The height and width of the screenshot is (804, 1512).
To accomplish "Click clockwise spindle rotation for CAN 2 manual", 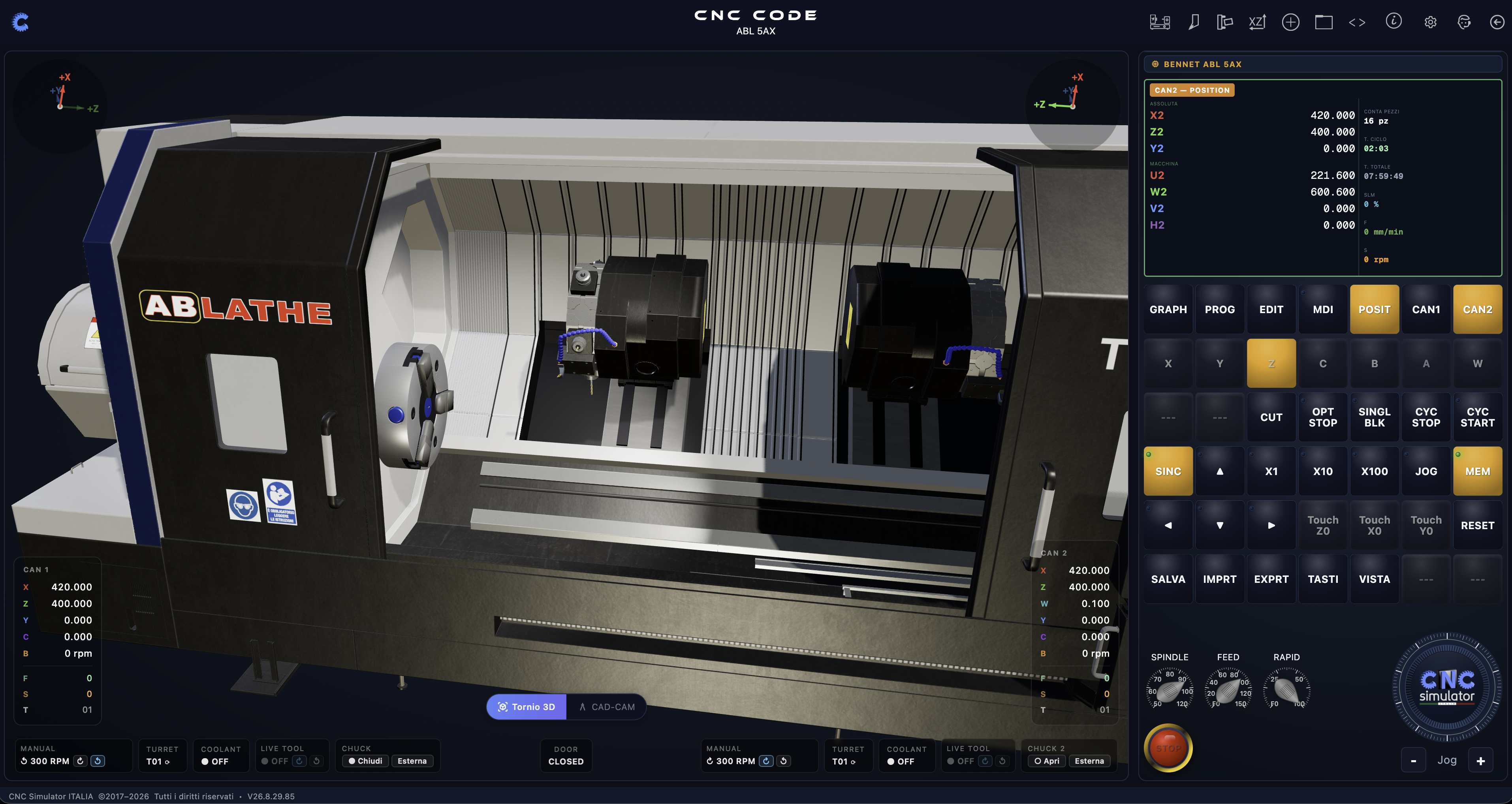I will (766, 761).
